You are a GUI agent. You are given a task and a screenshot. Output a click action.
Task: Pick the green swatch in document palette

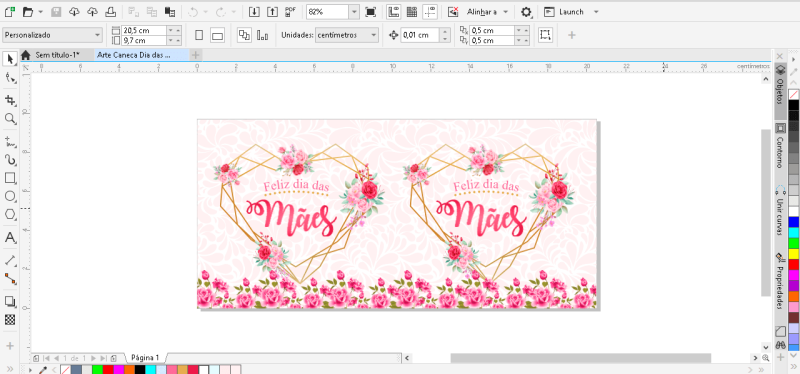coord(97,369)
